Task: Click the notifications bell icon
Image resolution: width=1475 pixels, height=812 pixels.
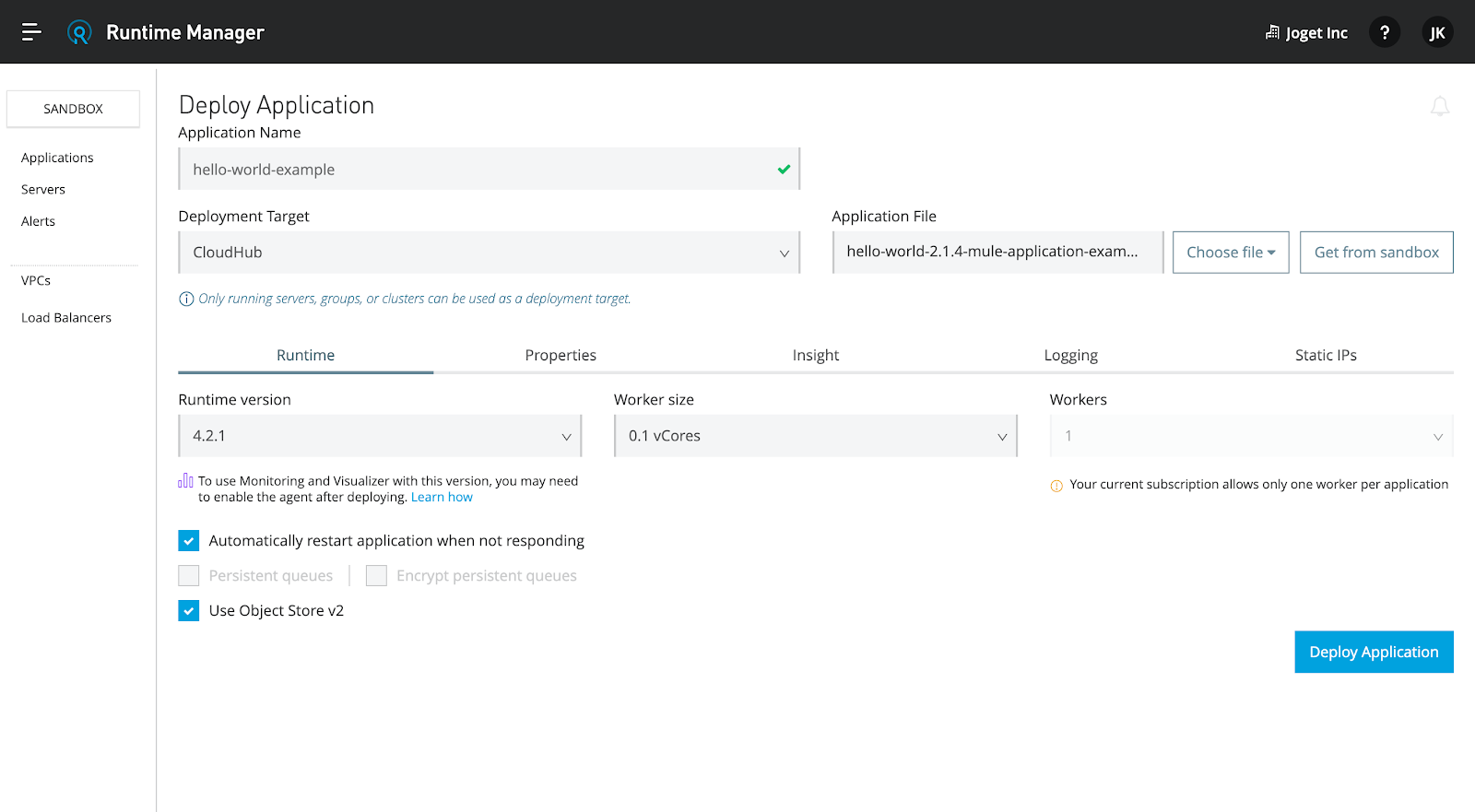Action: click(1439, 106)
